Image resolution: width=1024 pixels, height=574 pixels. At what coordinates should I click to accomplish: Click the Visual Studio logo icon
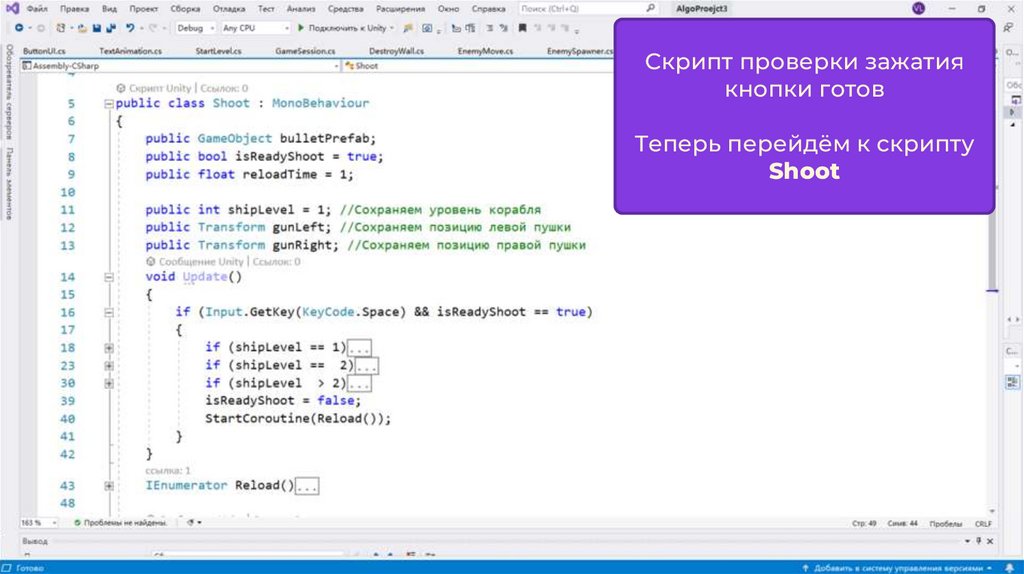pos(11,8)
